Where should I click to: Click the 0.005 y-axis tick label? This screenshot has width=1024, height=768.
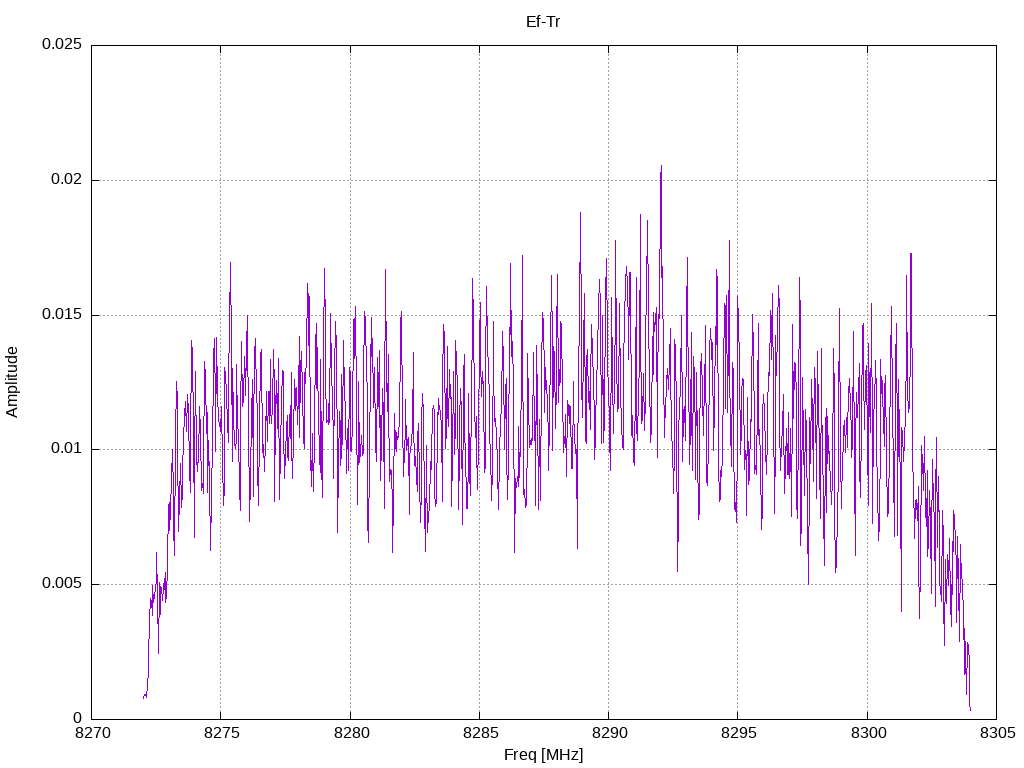coord(62,583)
